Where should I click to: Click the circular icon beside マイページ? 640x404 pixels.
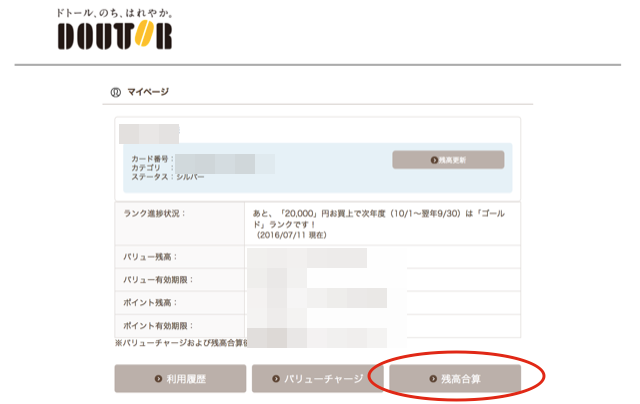point(116,93)
